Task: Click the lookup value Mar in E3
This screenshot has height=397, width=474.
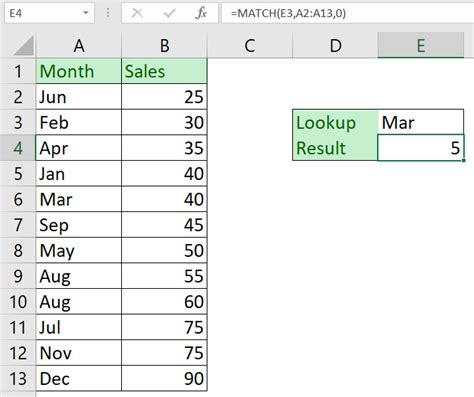Action: [x=421, y=122]
